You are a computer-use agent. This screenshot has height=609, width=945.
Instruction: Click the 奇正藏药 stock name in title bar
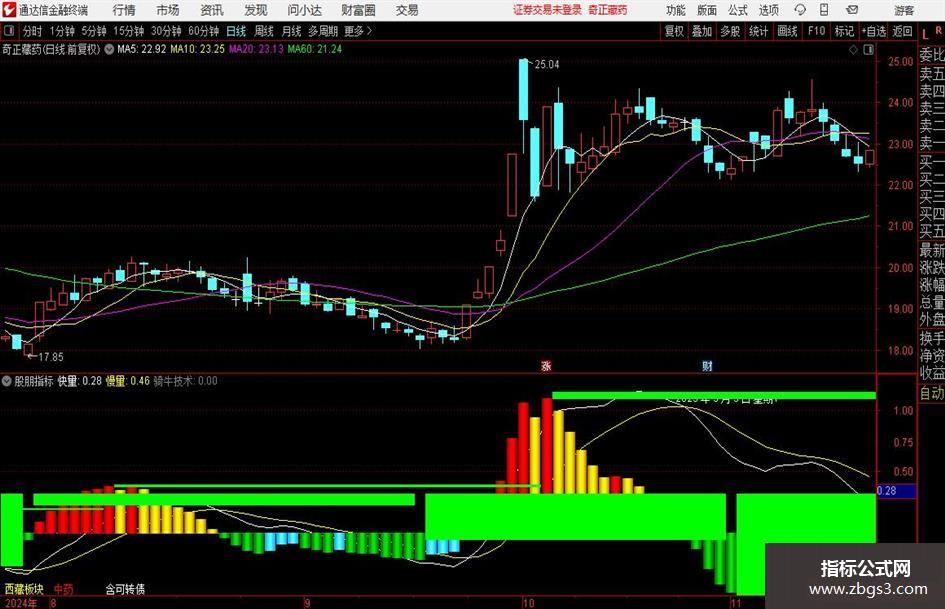coord(608,10)
